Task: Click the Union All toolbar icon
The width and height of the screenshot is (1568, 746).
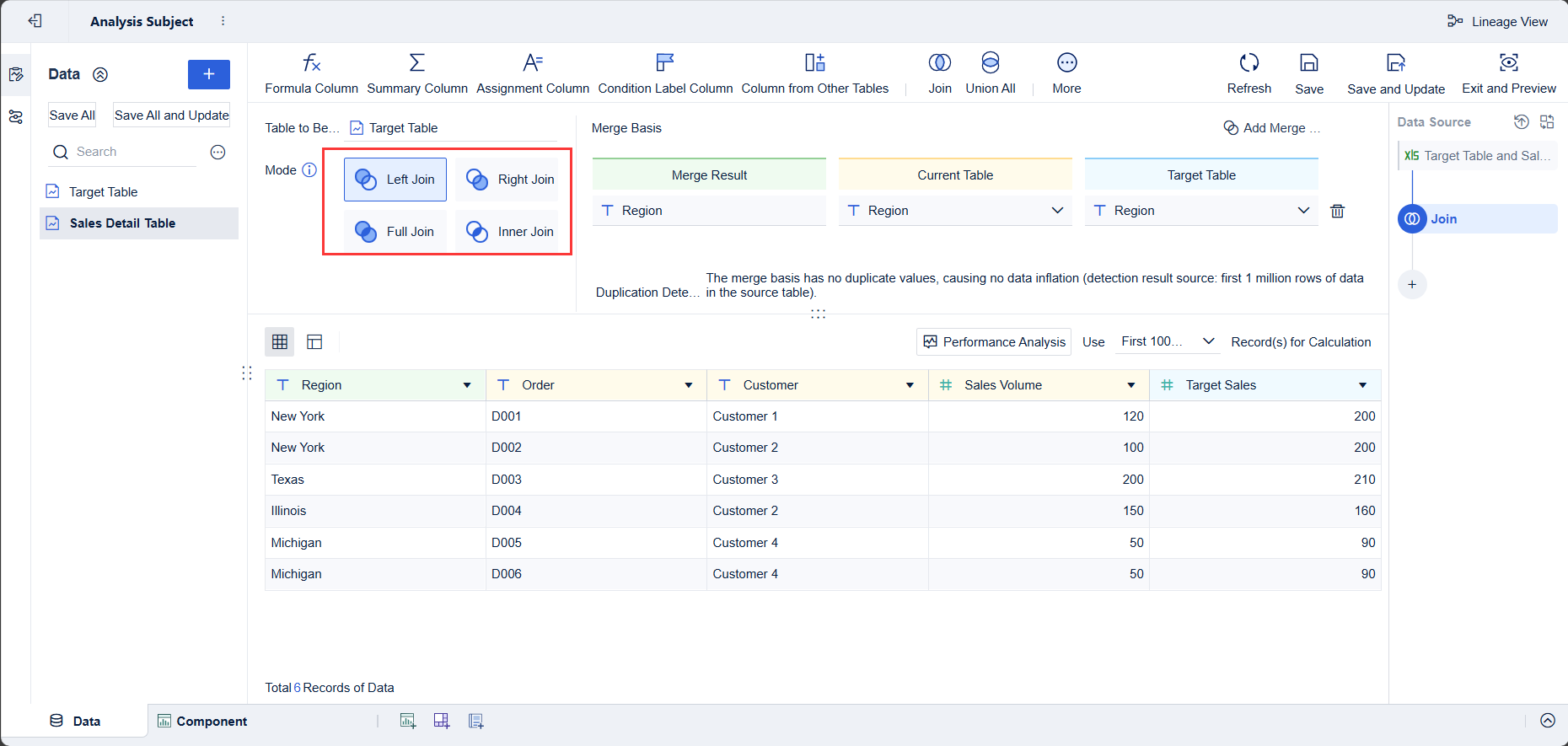Action: 991,62
